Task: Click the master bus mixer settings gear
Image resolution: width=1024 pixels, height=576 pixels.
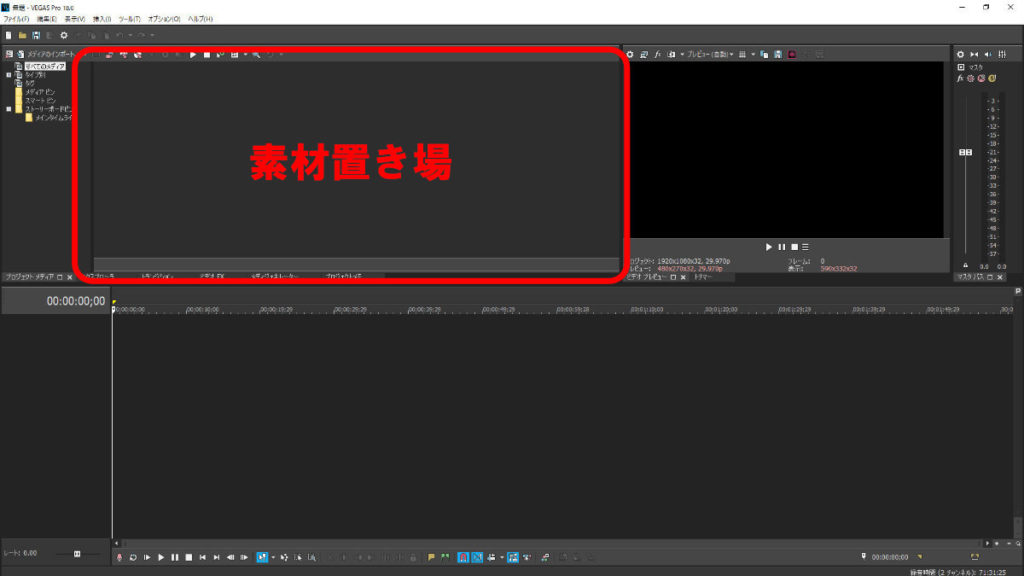Action: point(961,54)
